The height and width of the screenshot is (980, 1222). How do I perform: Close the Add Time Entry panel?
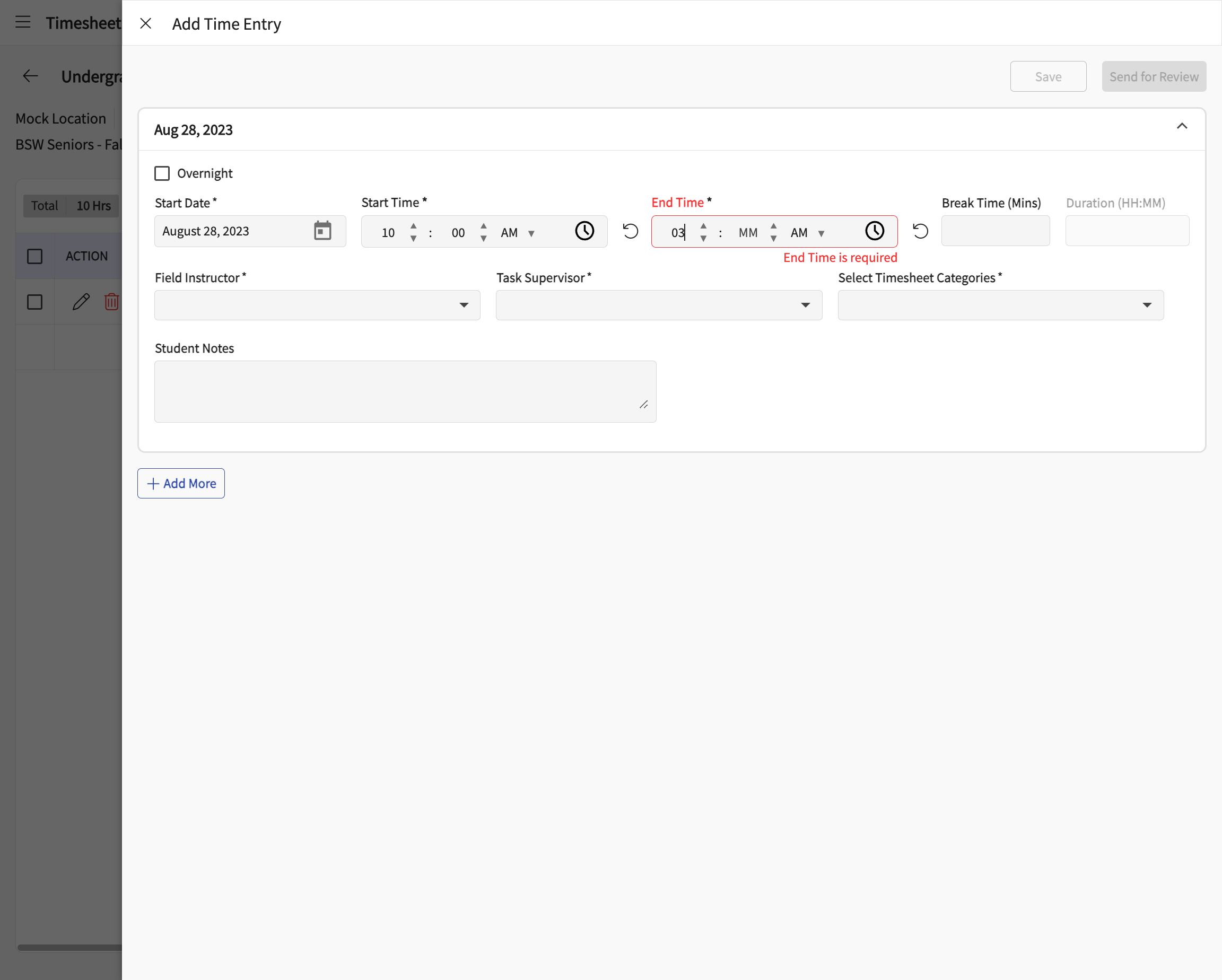(x=146, y=23)
